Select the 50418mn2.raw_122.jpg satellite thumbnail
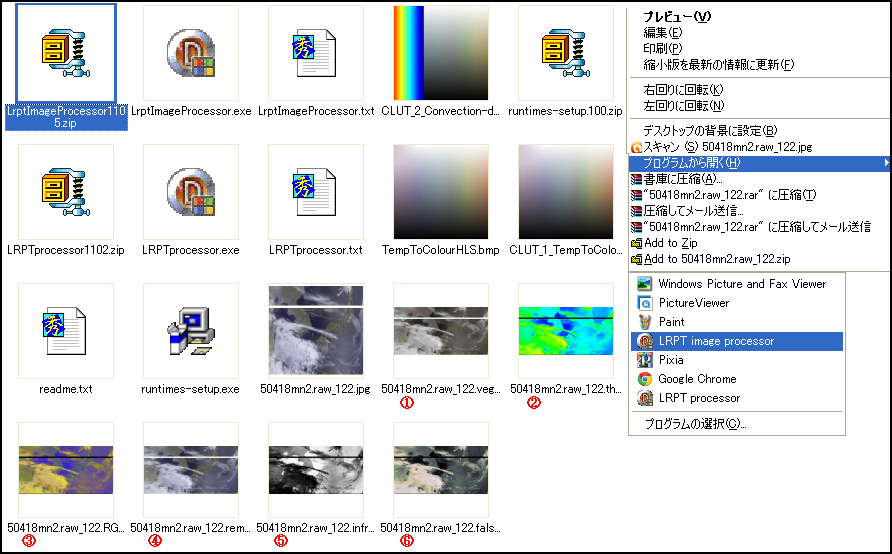 click(316, 331)
